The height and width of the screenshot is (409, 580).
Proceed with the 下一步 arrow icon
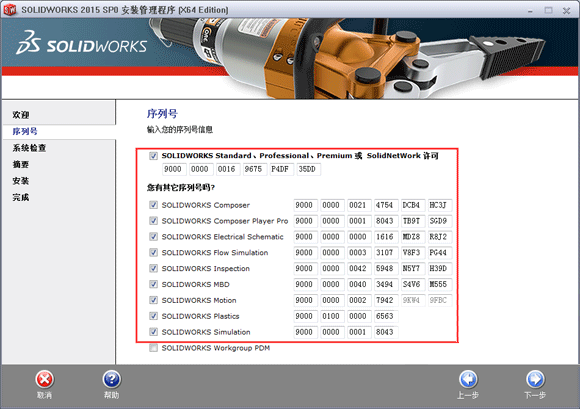[535, 379]
